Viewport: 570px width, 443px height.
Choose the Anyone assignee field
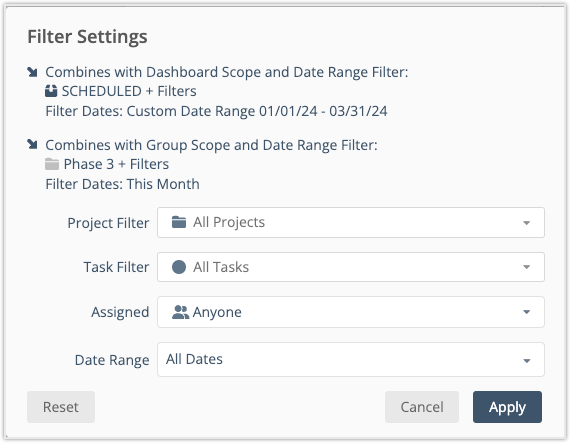pyautogui.click(x=351, y=312)
